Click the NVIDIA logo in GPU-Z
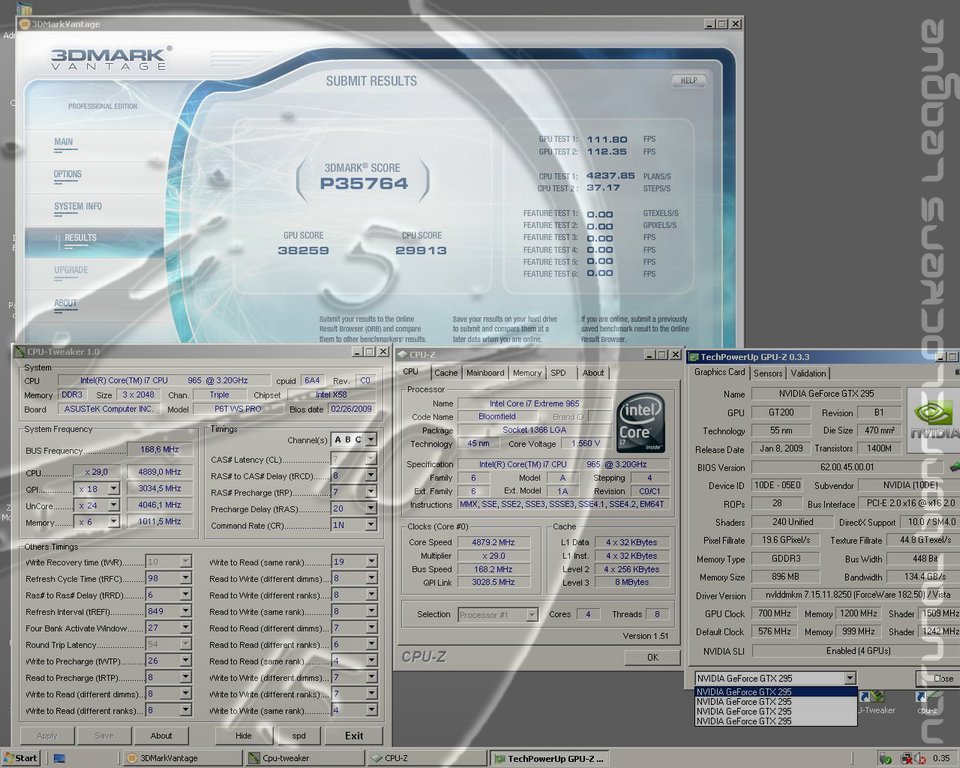960x768 pixels. point(933,420)
